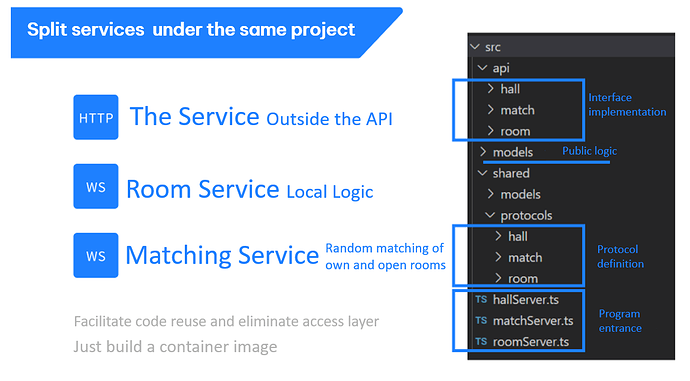Collapse the protocols folder chevron
The height and width of the screenshot is (381, 690).
(490, 215)
